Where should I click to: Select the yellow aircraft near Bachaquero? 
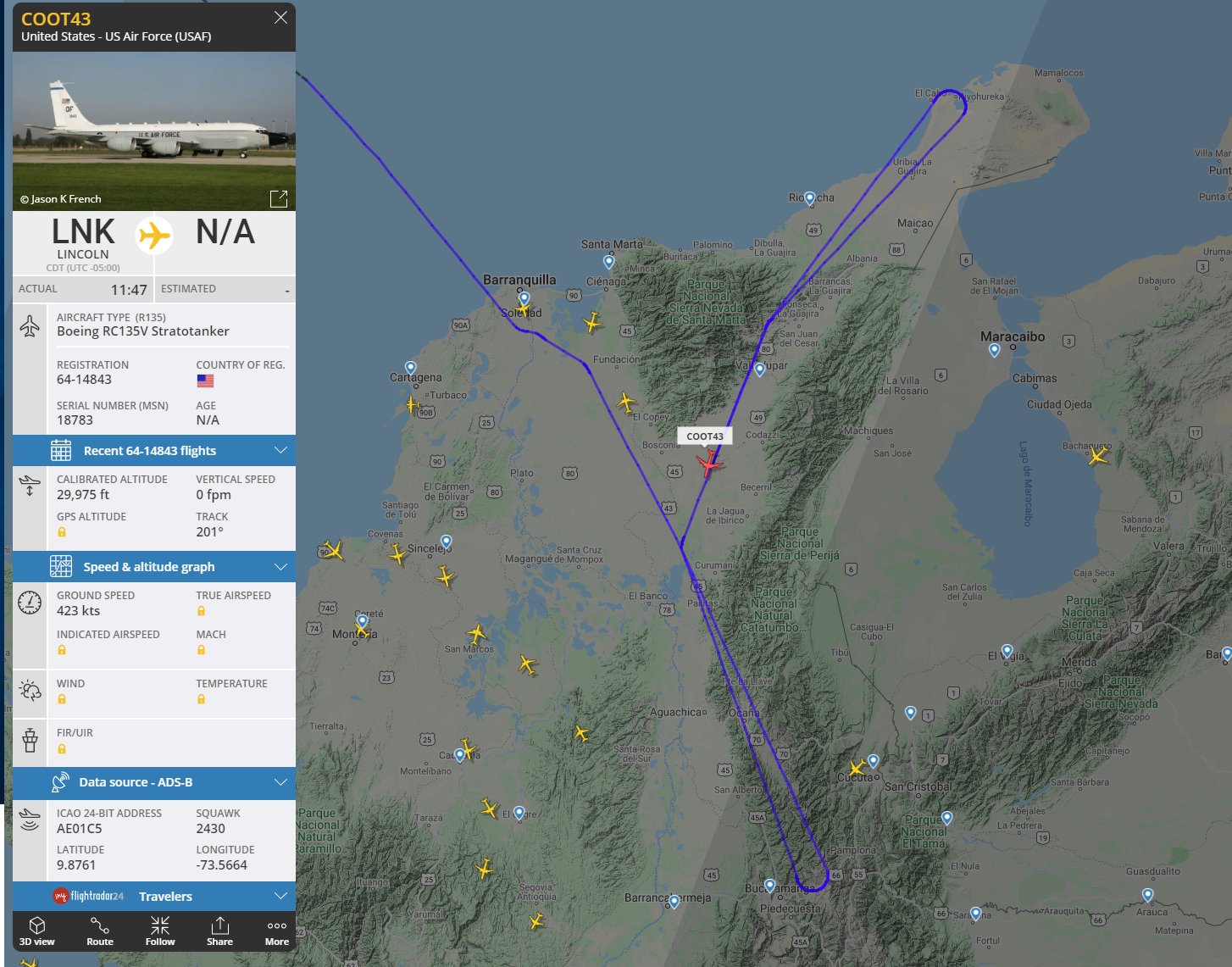[1098, 457]
